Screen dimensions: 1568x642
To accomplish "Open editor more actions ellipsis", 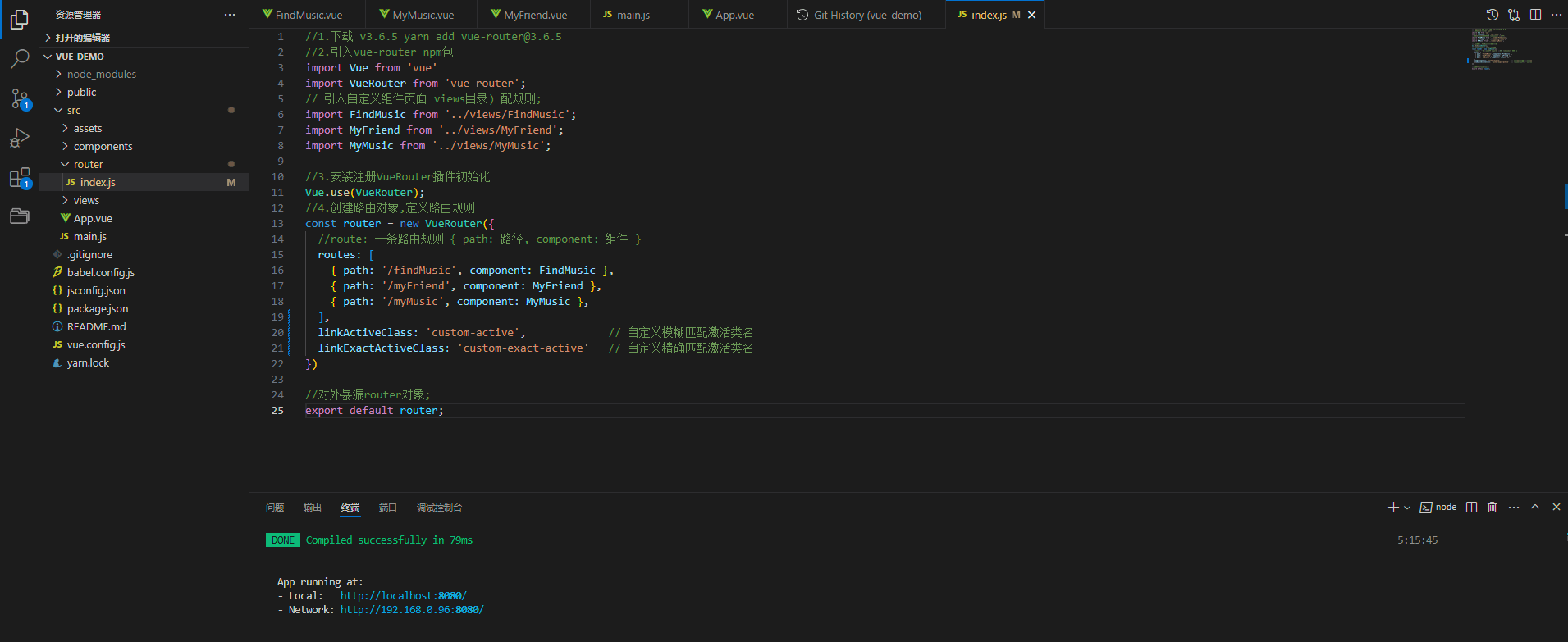I will coord(1557,15).
